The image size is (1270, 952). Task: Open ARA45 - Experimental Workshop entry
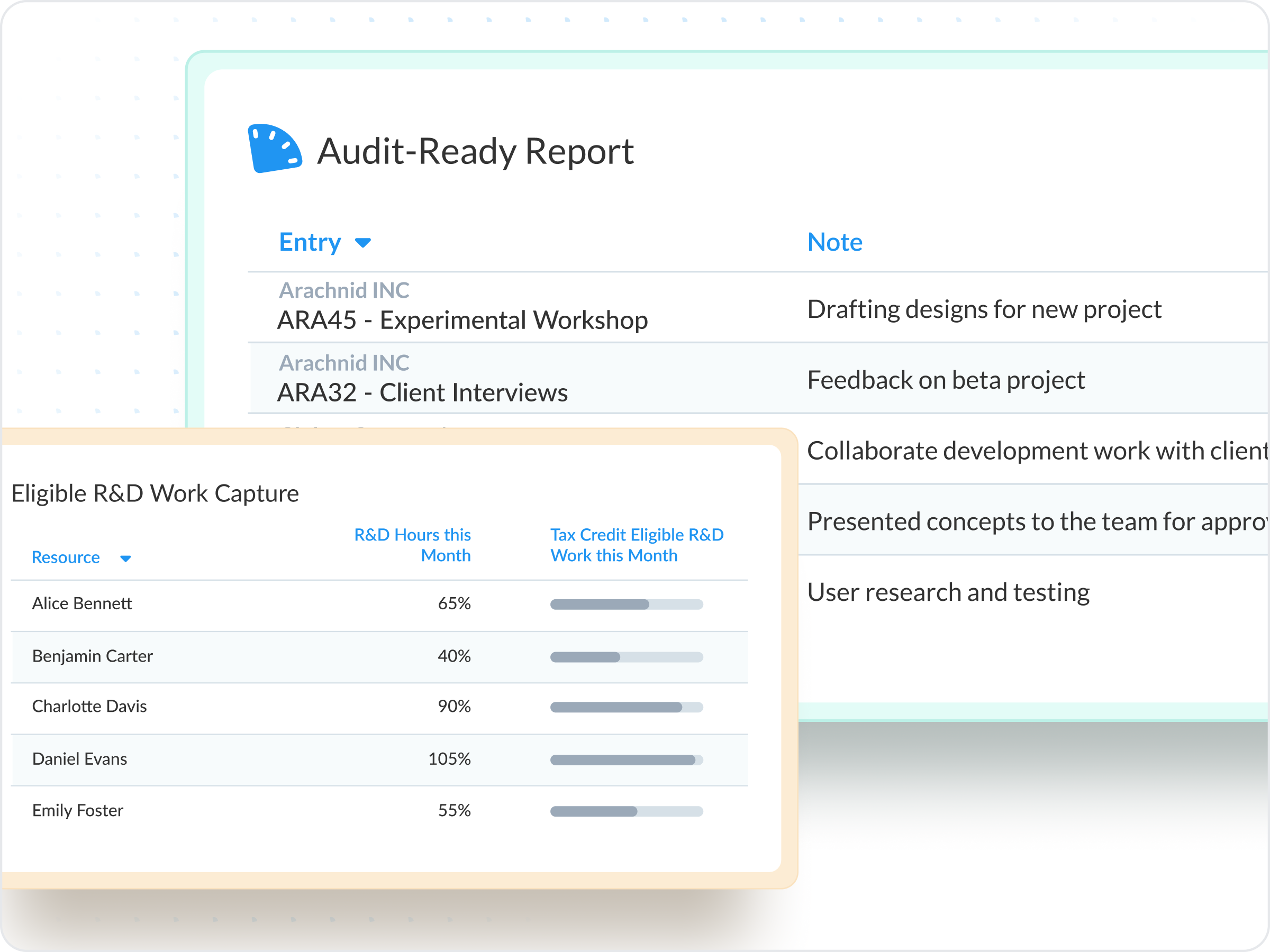(x=462, y=320)
